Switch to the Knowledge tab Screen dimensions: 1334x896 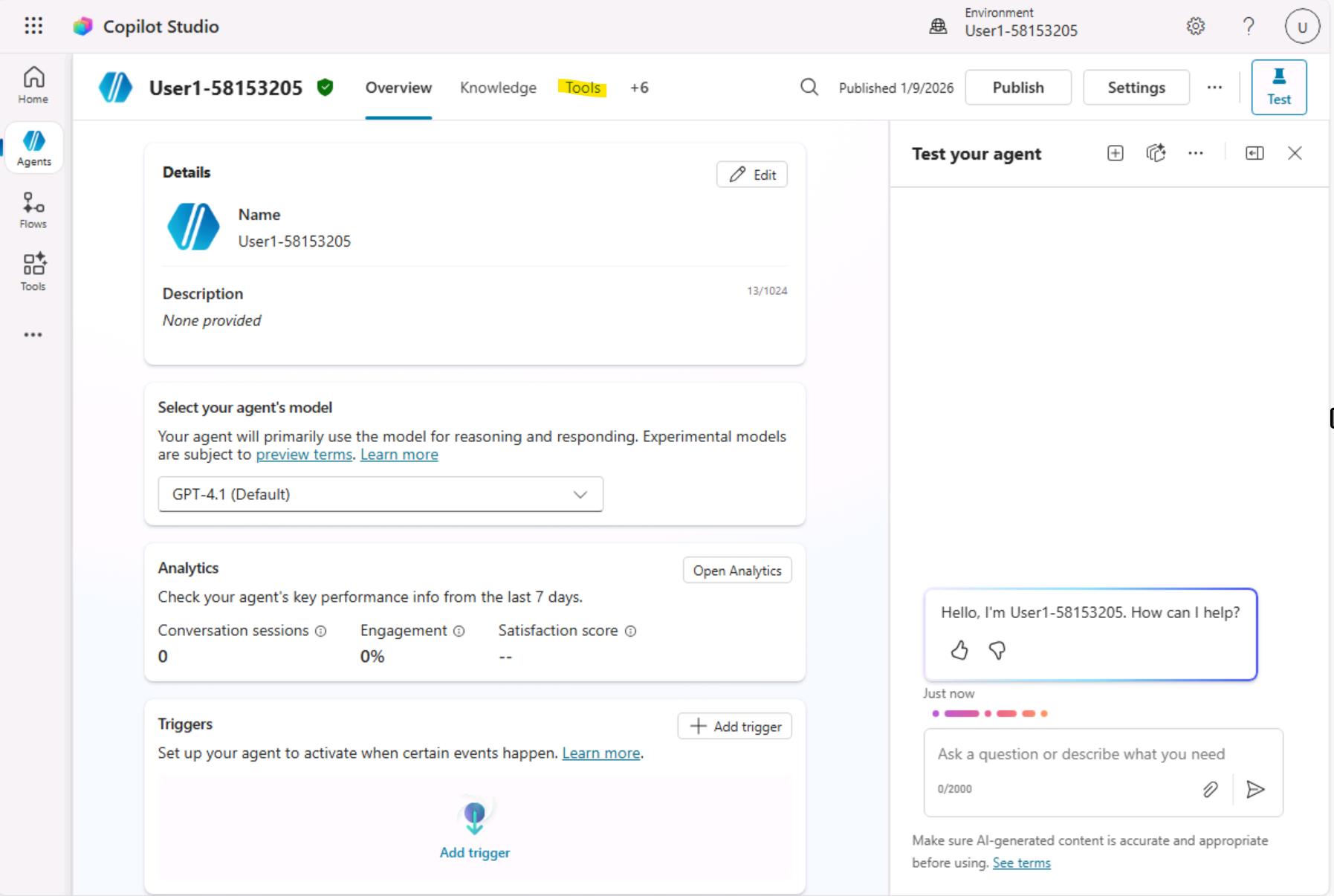[498, 88]
